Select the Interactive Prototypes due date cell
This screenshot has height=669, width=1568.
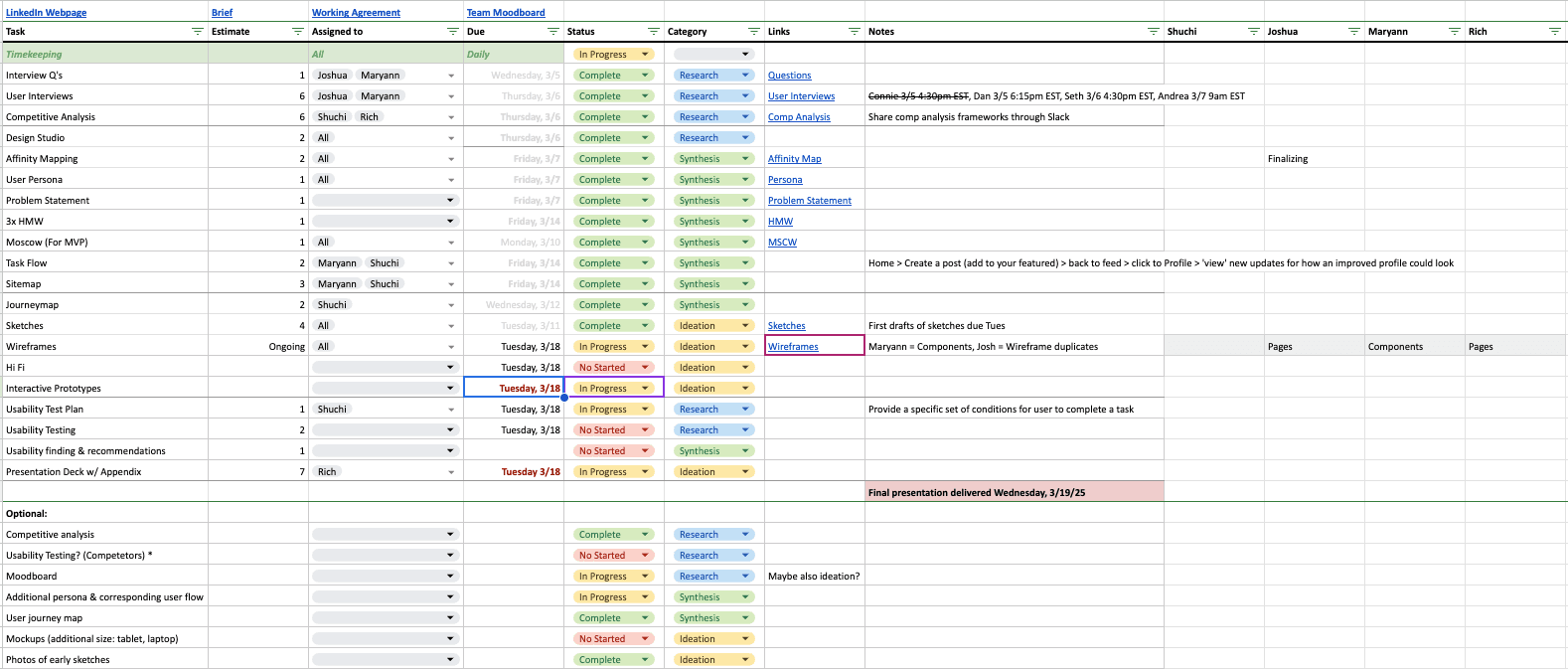point(514,389)
